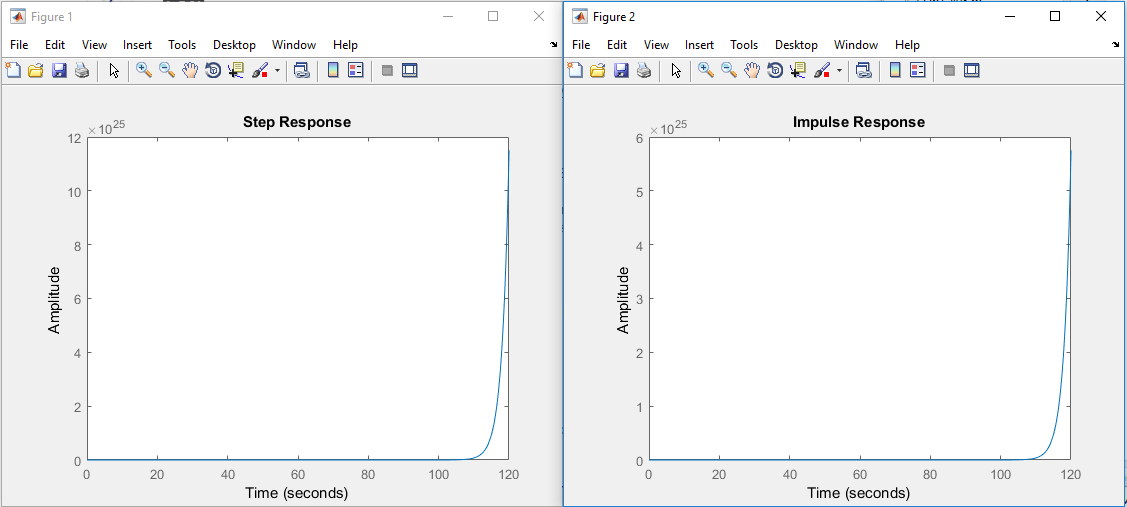Image resolution: width=1127 pixels, height=507 pixels.
Task: Insert Colorbar in Figure 1
Action: tap(333, 70)
